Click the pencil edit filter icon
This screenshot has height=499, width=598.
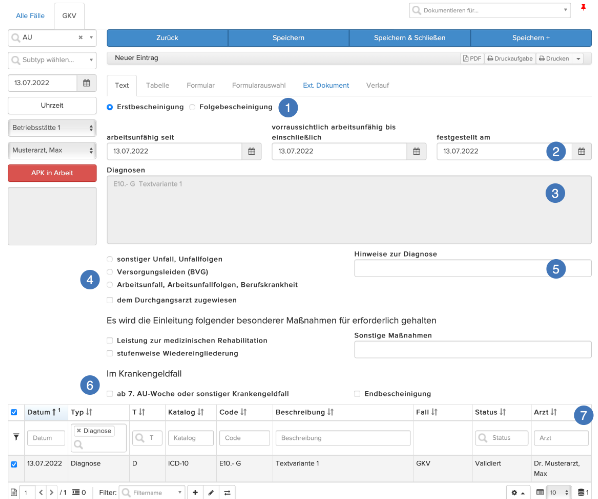pos(211,493)
